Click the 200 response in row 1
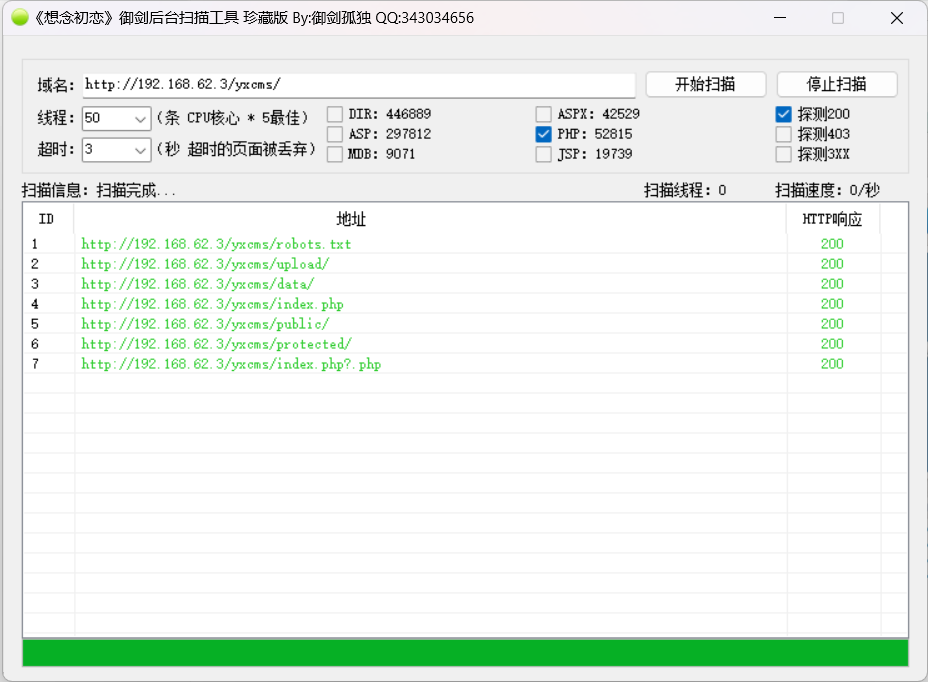Viewport: 928px width, 682px height. [832, 244]
